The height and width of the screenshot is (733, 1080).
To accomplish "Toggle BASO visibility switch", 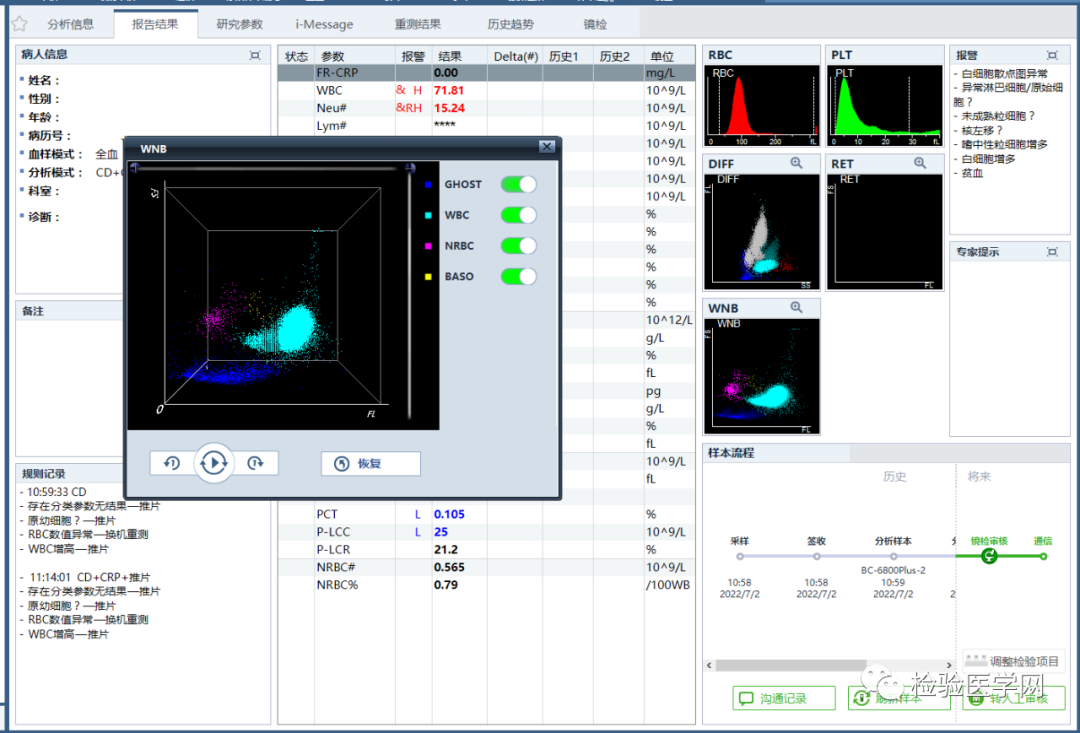I will (519, 276).
